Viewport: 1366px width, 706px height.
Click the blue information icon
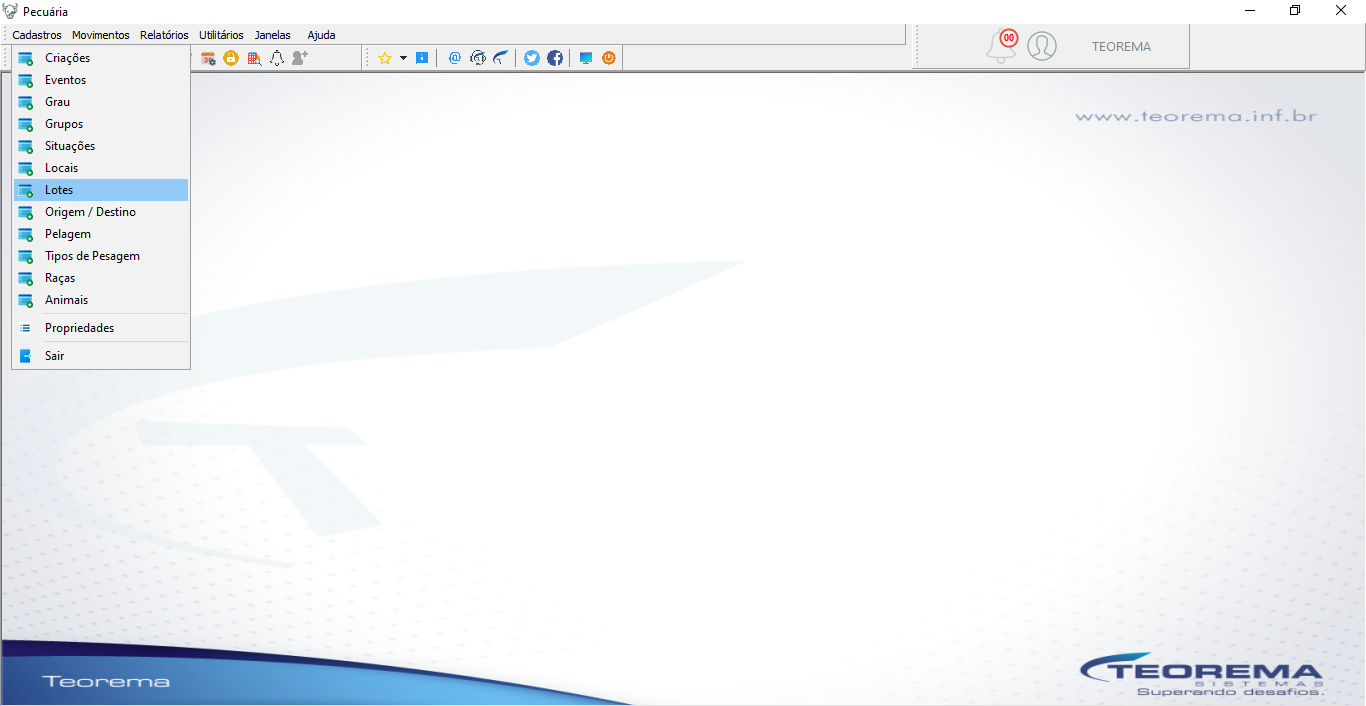point(422,58)
